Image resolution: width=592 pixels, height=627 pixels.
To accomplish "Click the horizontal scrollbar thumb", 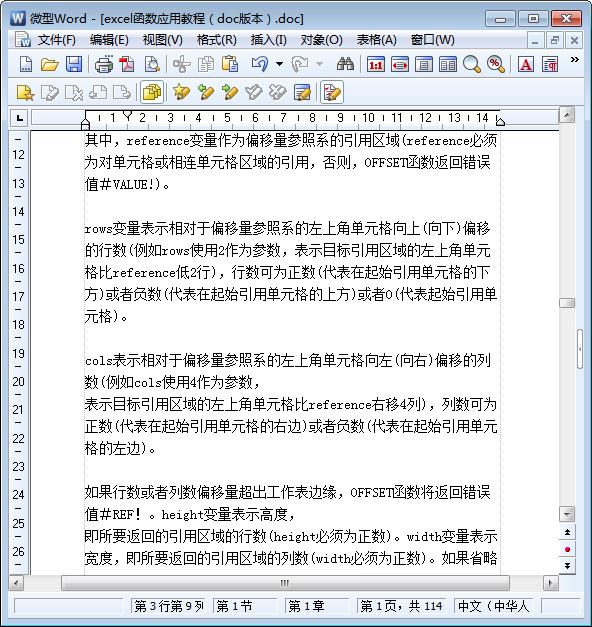I will click(285, 583).
